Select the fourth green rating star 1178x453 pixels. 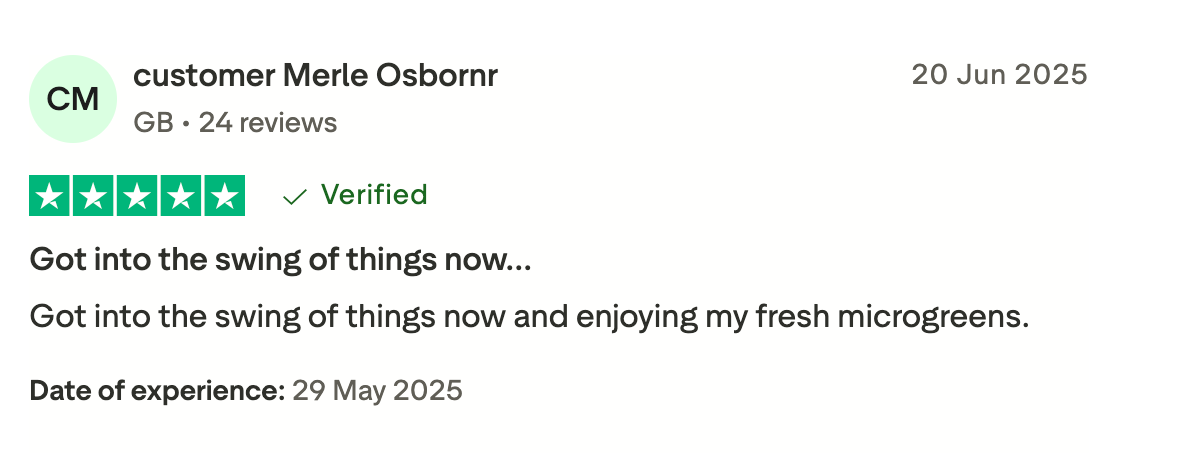click(x=181, y=196)
